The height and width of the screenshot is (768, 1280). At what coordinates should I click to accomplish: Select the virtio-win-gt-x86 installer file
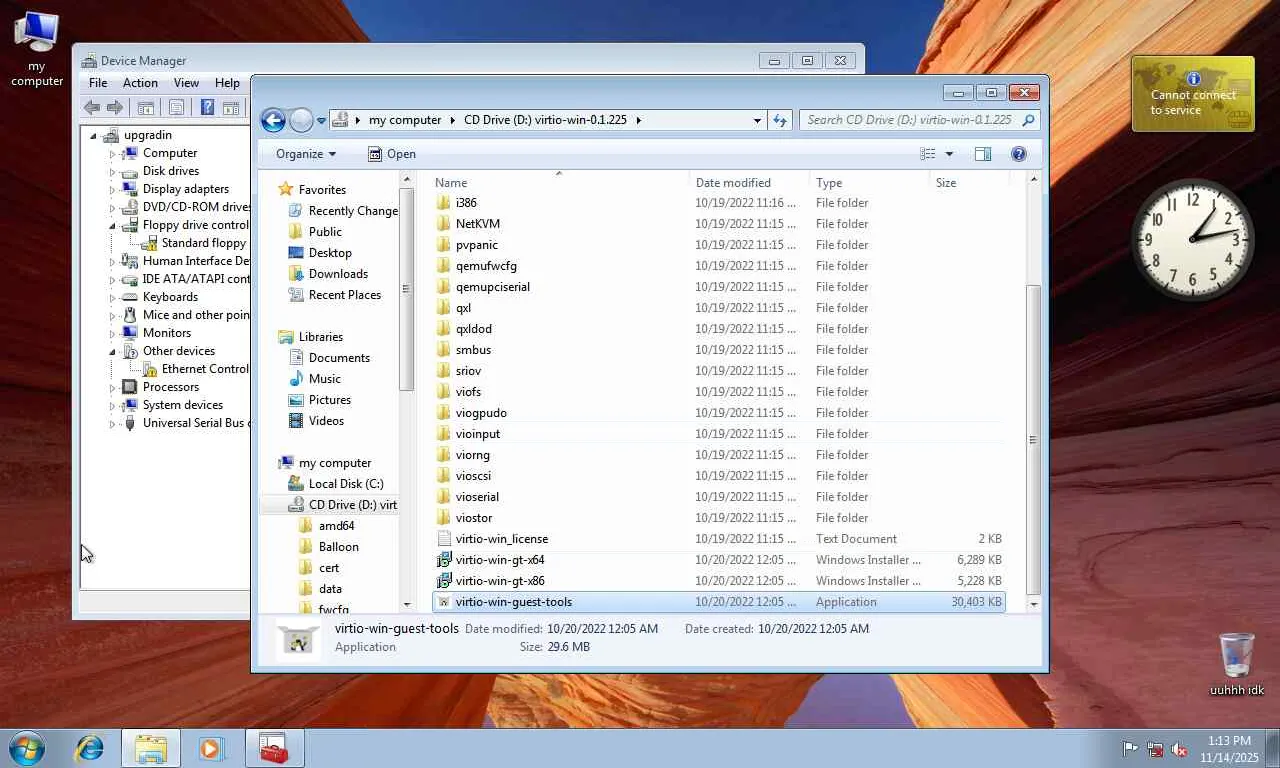pyautogui.click(x=719, y=581)
